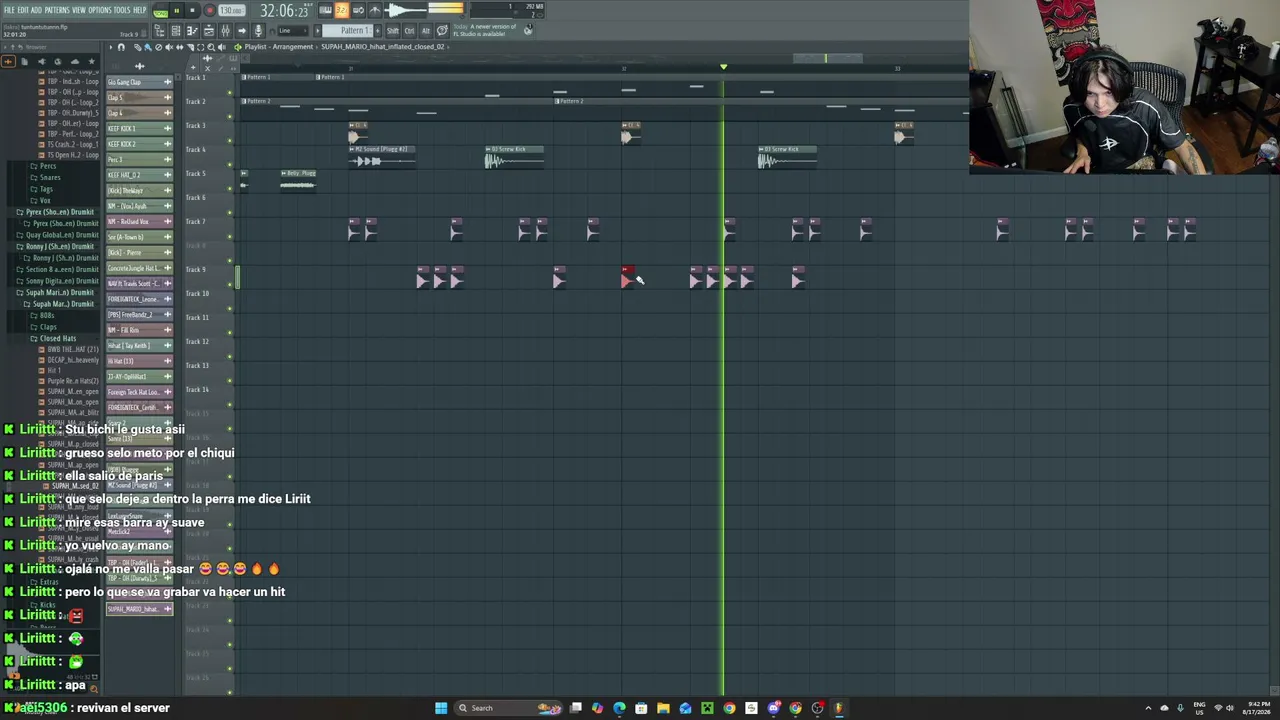Select the playlist playback speaker tool
The image size is (1280, 720).
pos(221,47)
